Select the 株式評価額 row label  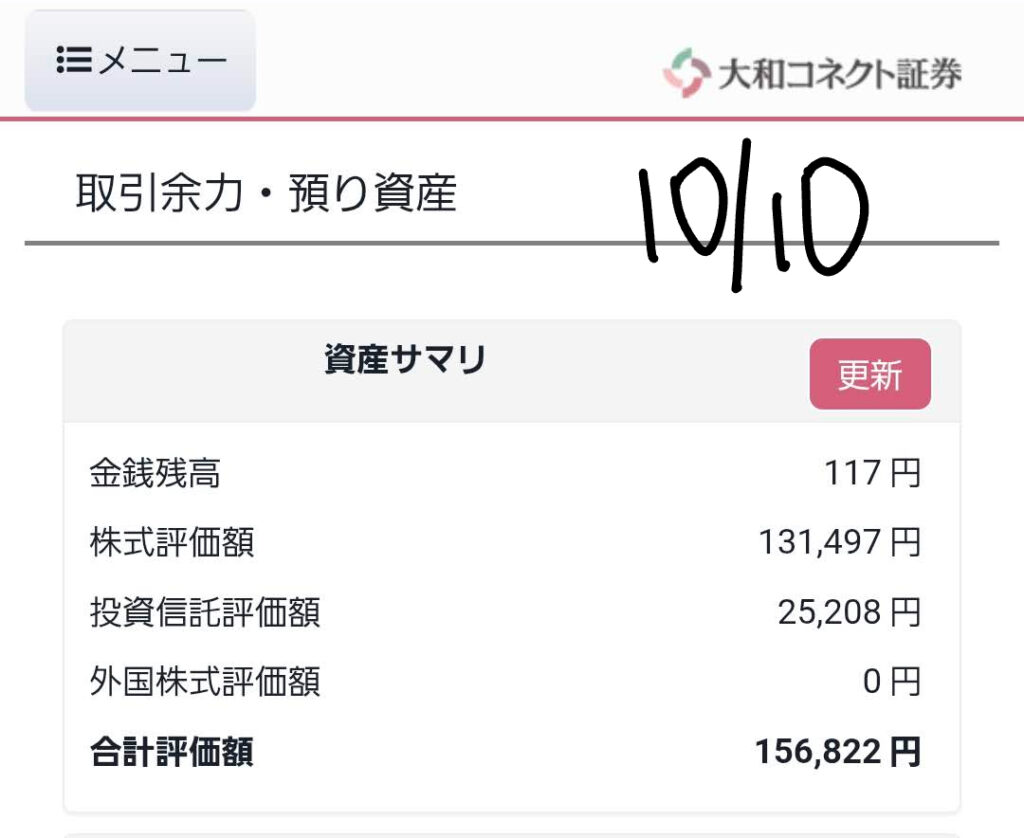tap(171, 543)
